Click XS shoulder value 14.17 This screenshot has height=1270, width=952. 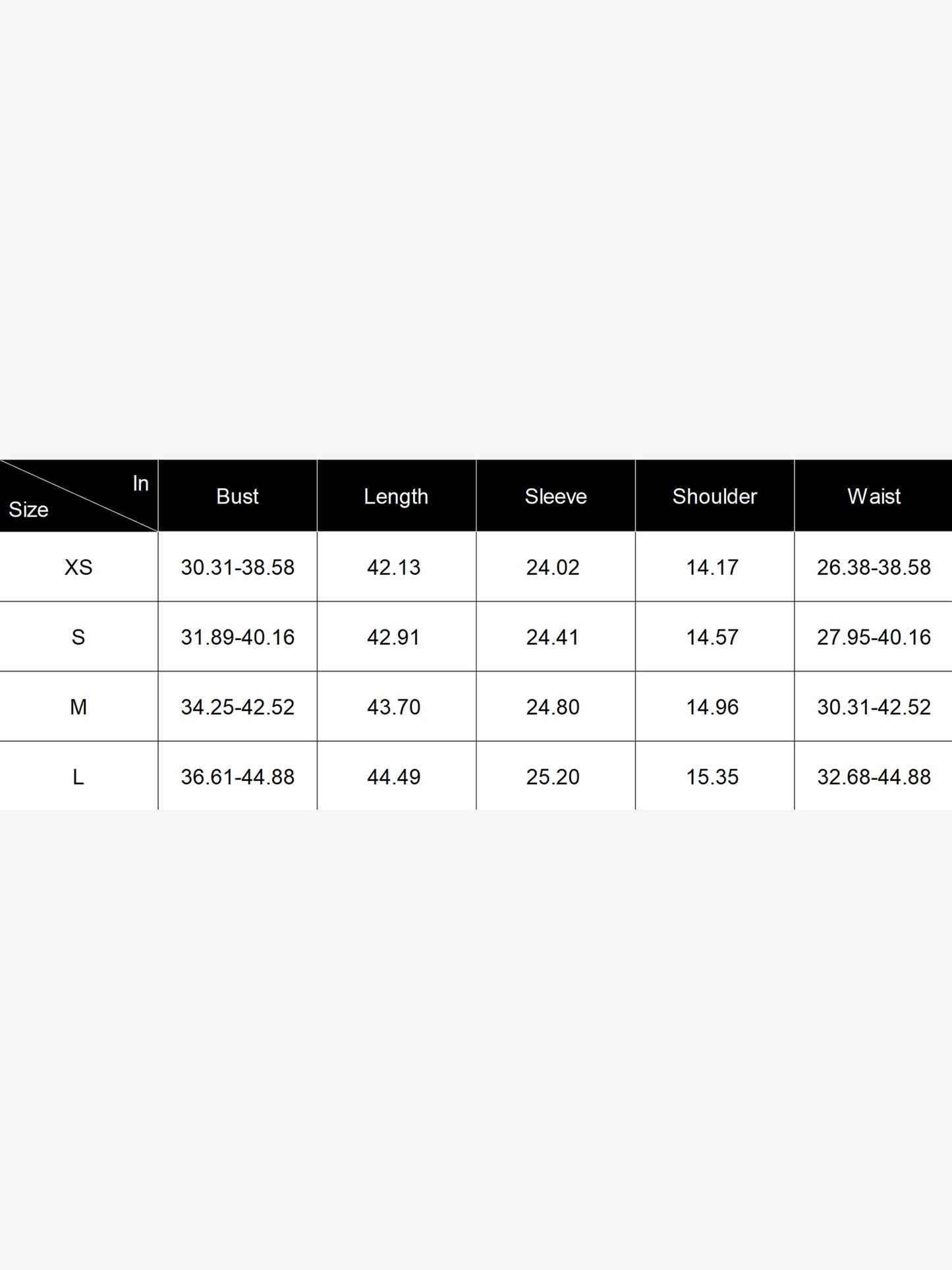[712, 567]
